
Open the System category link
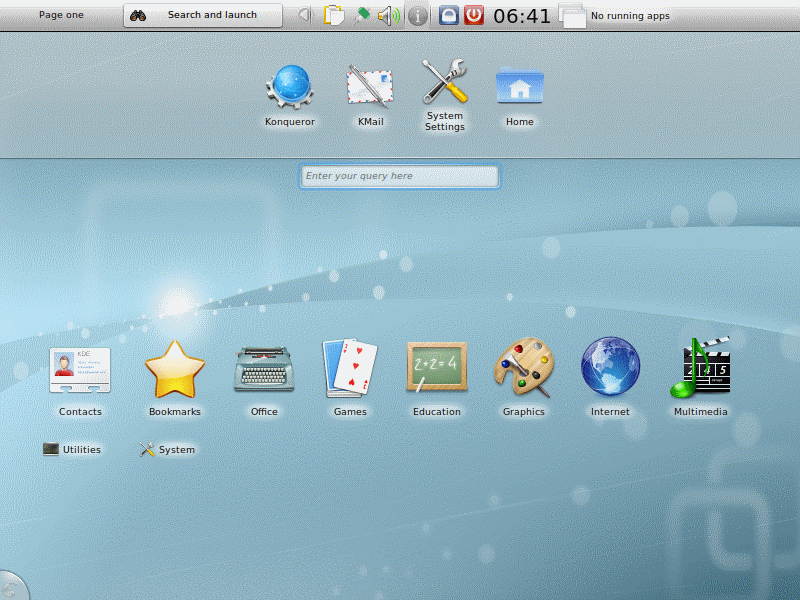(167, 450)
